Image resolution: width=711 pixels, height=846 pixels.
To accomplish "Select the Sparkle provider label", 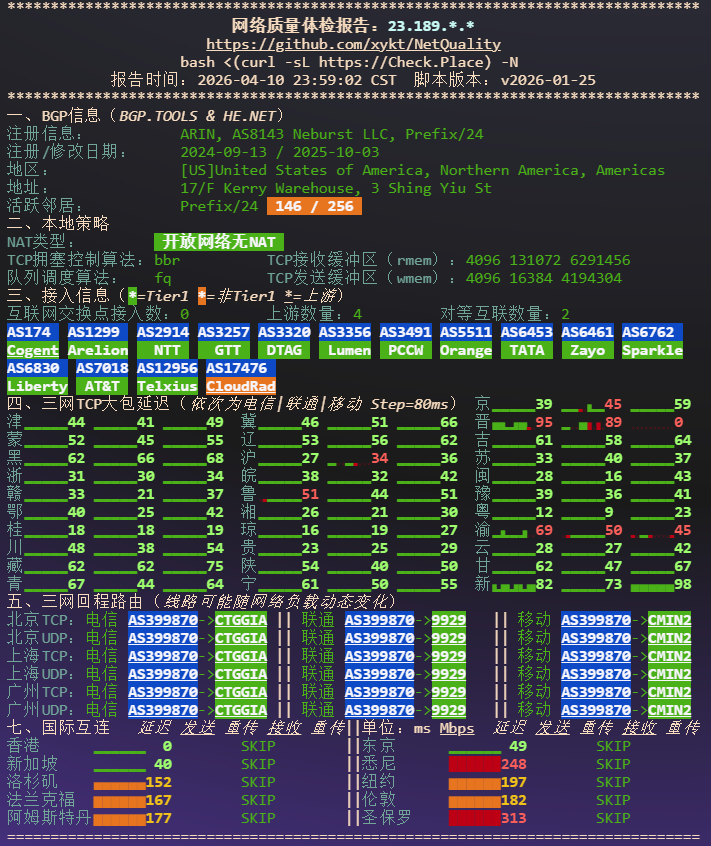I will [652, 350].
